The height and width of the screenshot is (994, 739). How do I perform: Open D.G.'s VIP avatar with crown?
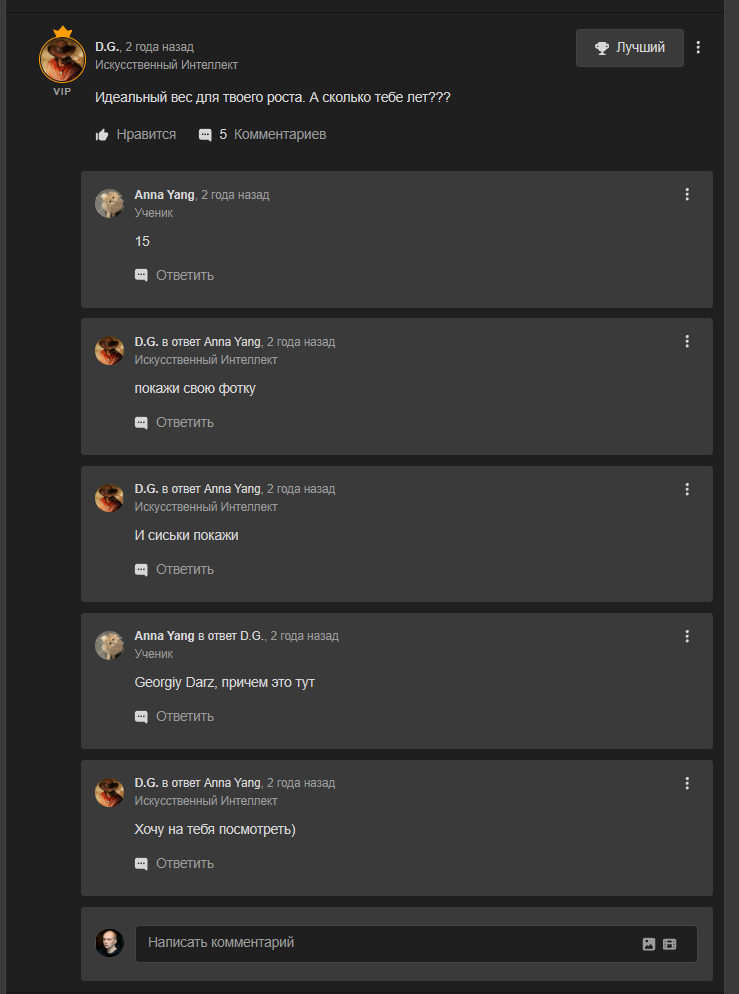click(x=62, y=60)
